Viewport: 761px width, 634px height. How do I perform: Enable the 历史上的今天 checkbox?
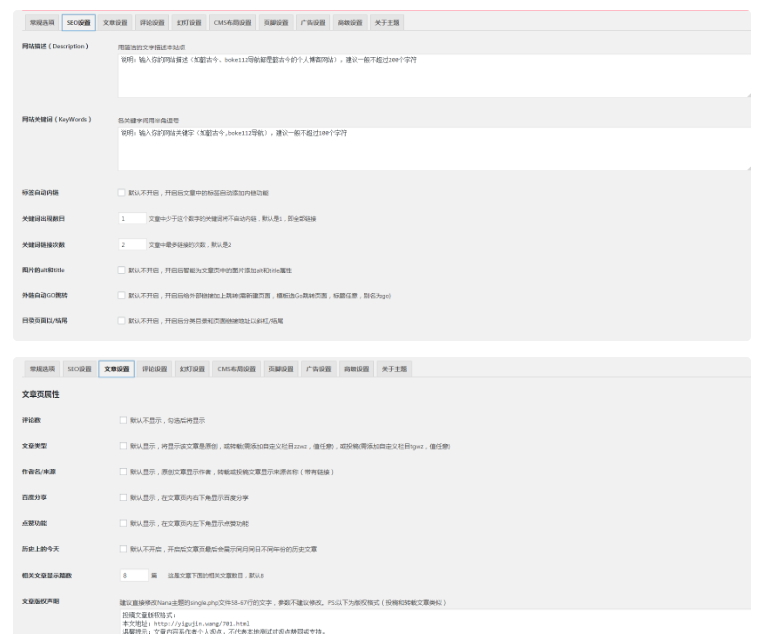coord(122,549)
